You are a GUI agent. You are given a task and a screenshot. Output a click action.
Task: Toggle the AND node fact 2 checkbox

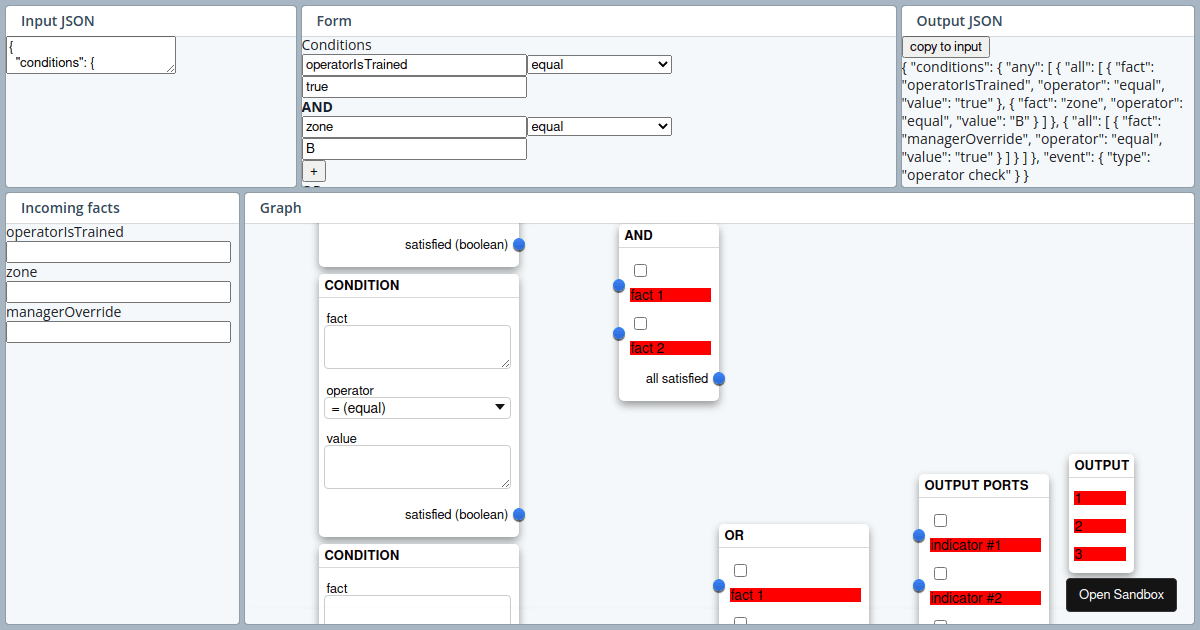tap(641, 324)
